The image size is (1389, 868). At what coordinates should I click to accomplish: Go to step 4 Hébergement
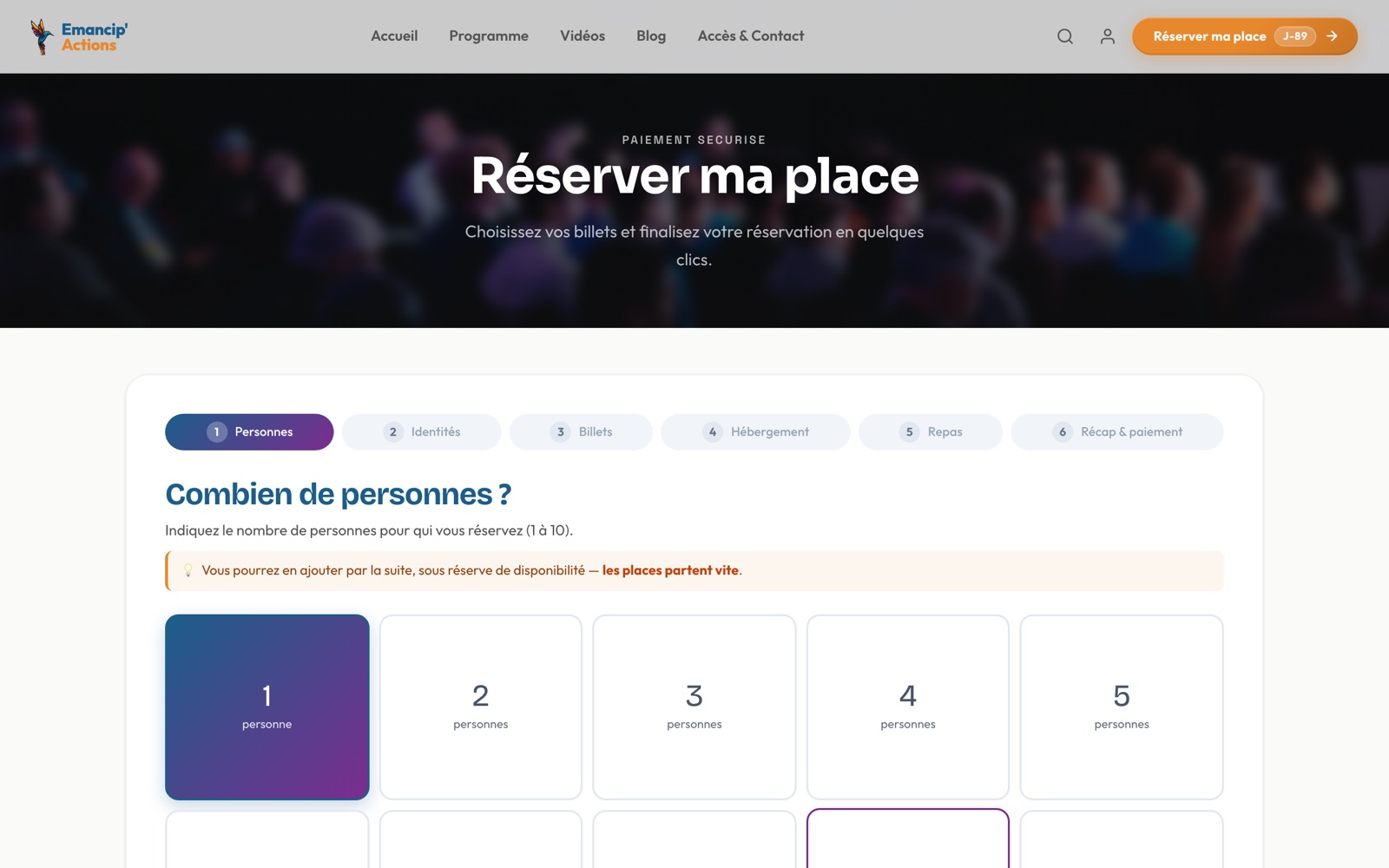[755, 432]
